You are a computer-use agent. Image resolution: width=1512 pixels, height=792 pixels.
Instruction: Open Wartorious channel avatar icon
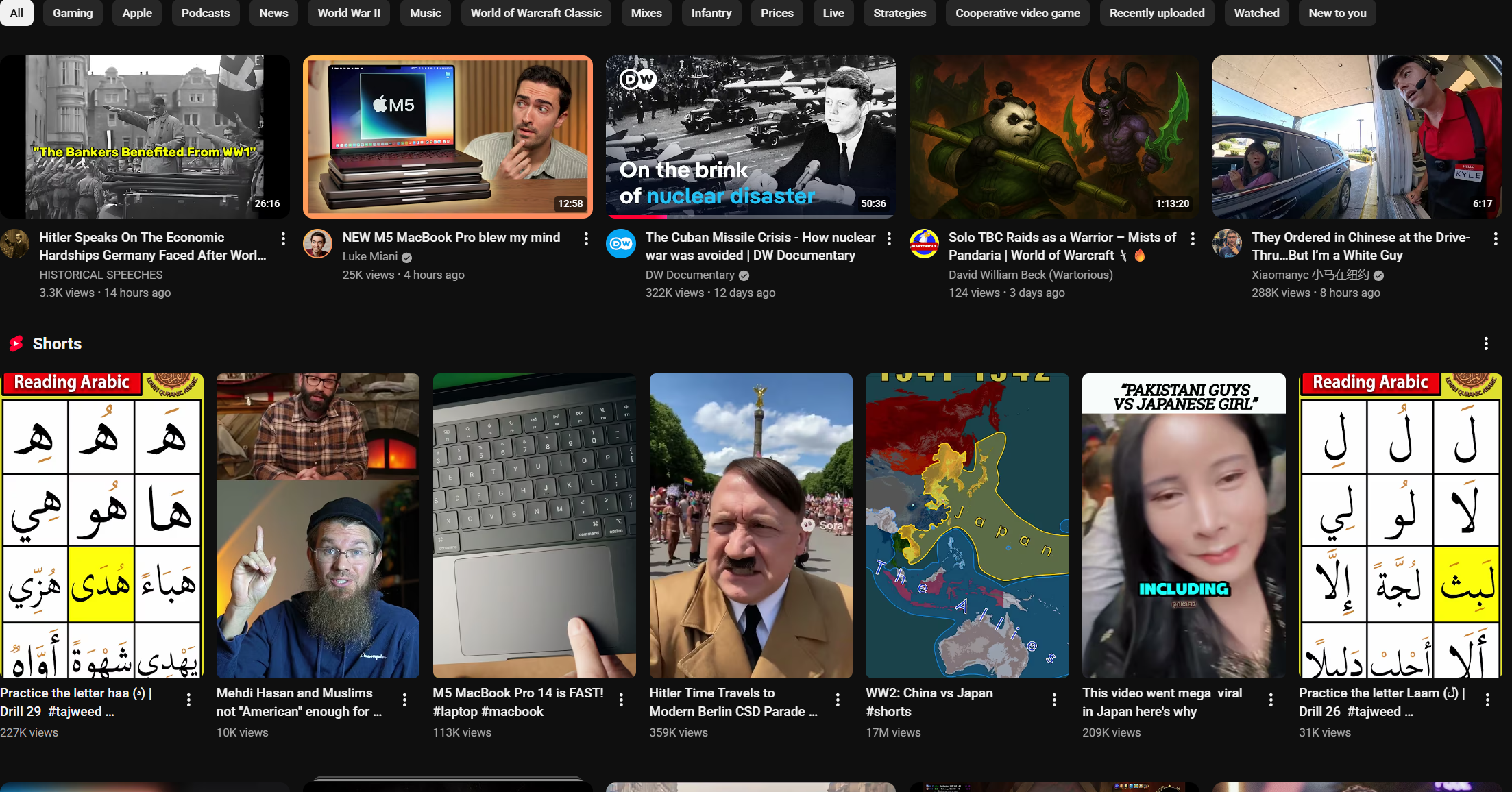(x=924, y=244)
